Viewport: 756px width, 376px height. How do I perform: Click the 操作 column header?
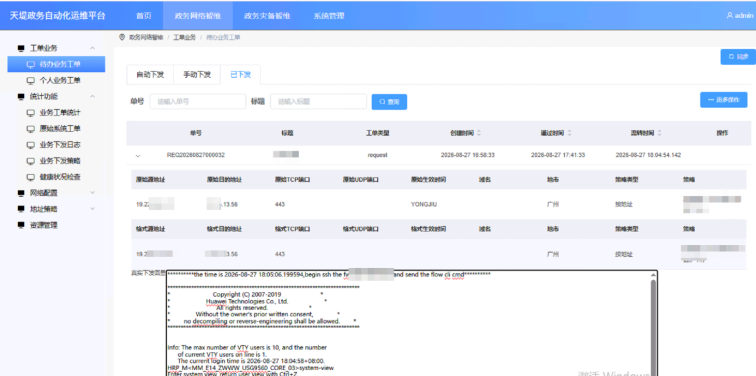[722, 133]
